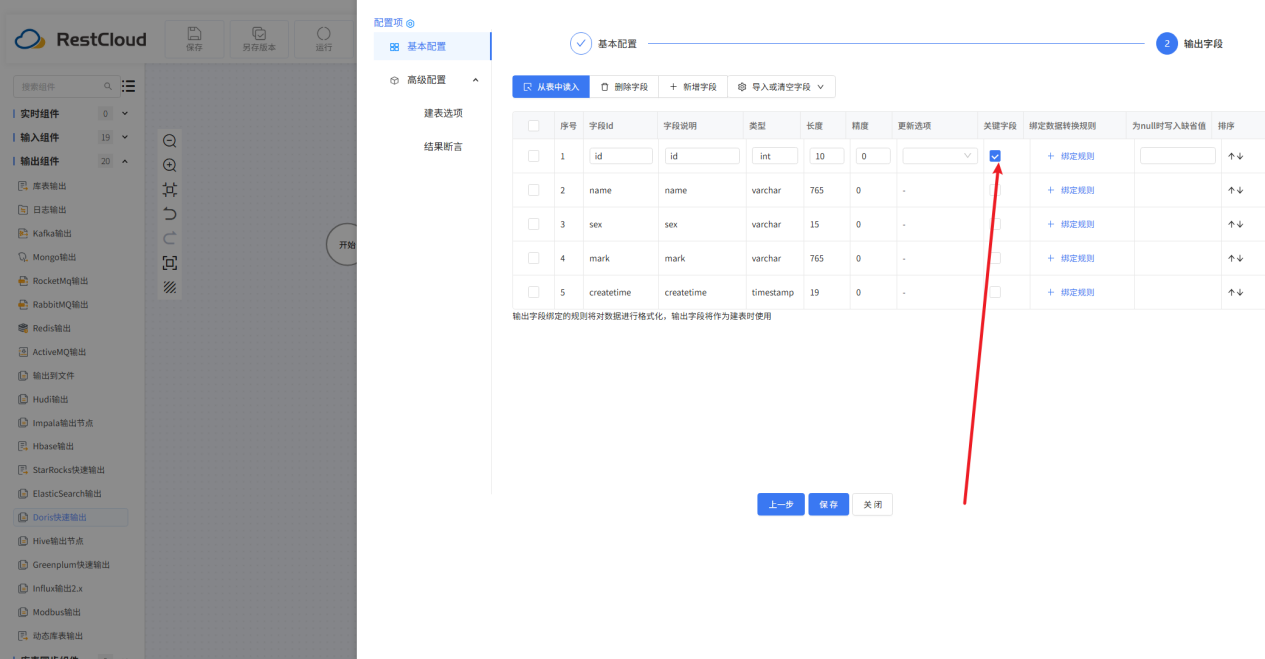The image size is (1265, 659).
Task: Open the 建表选项 menu item
Action: pos(443,113)
